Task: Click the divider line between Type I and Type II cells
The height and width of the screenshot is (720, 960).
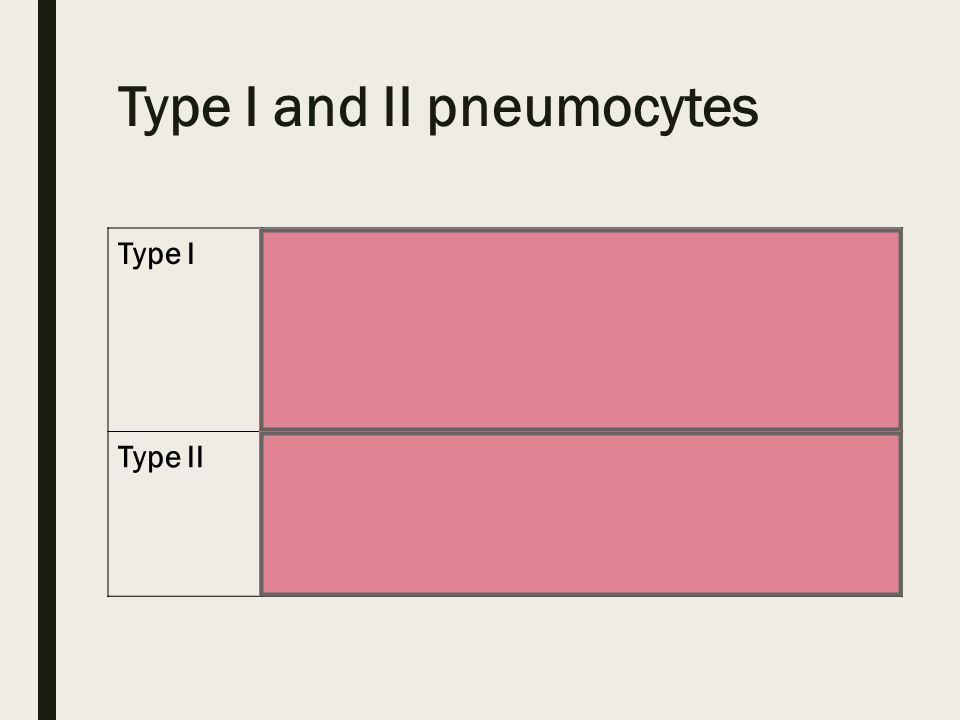Action: tap(184, 432)
